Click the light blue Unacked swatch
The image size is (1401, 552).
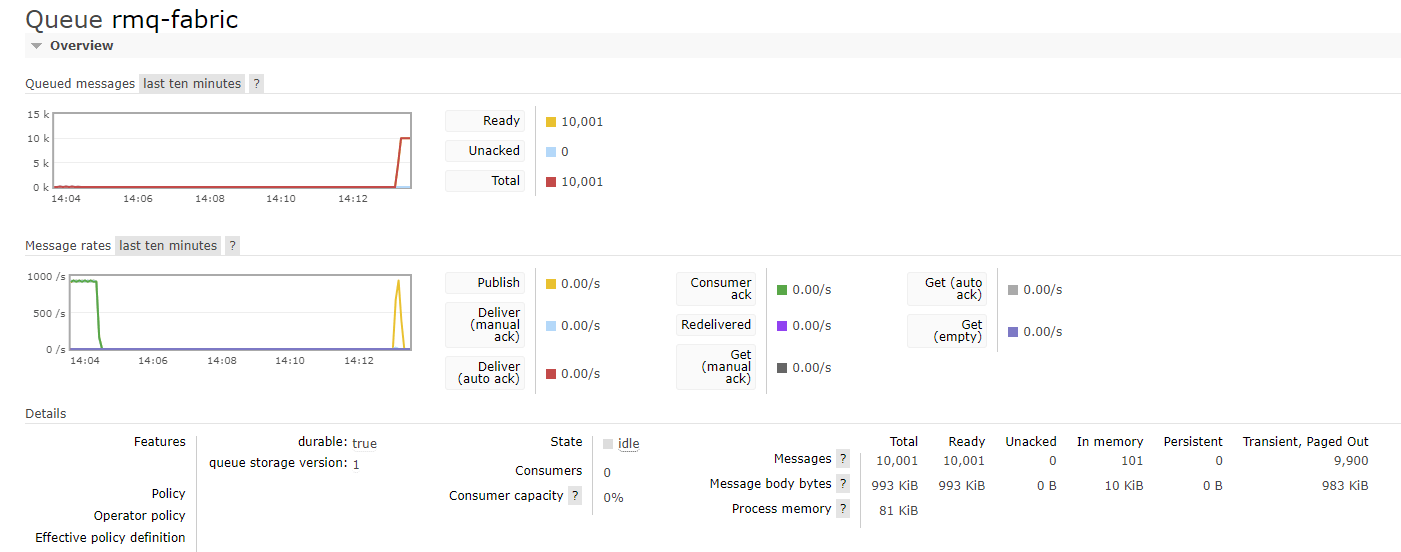(x=551, y=152)
